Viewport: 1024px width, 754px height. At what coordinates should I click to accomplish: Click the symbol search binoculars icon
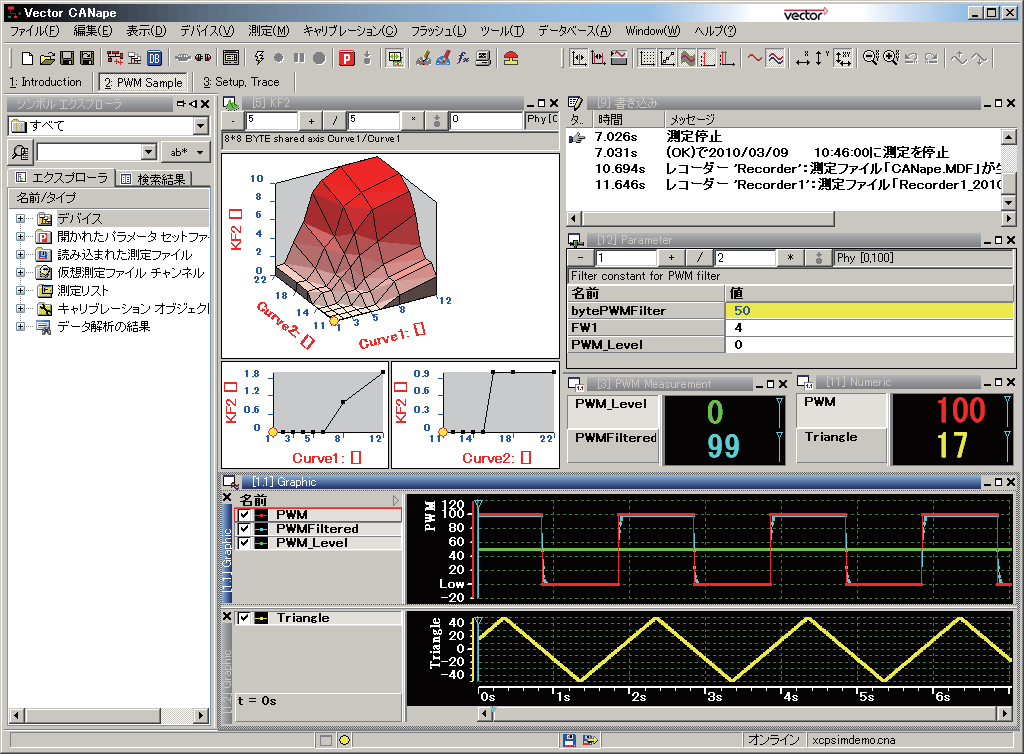click(19, 152)
